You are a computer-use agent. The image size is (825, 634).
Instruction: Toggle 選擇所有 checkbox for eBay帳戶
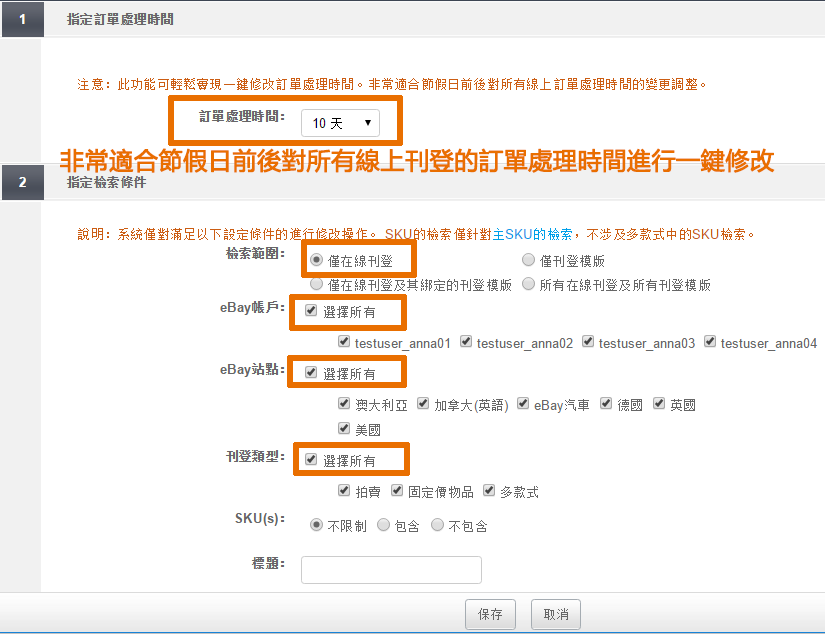coord(311,310)
